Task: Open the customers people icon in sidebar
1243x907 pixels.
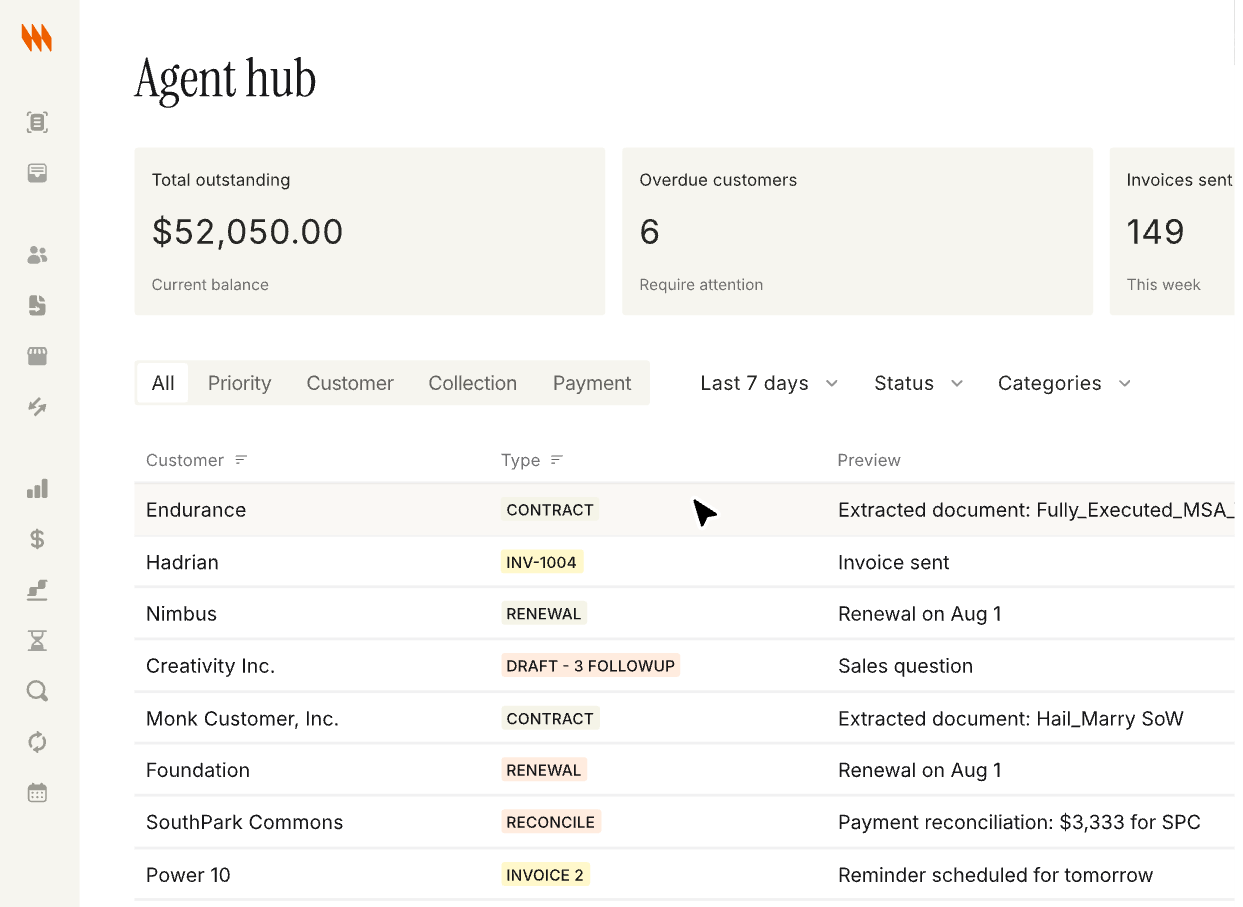Action: click(x=37, y=255)
